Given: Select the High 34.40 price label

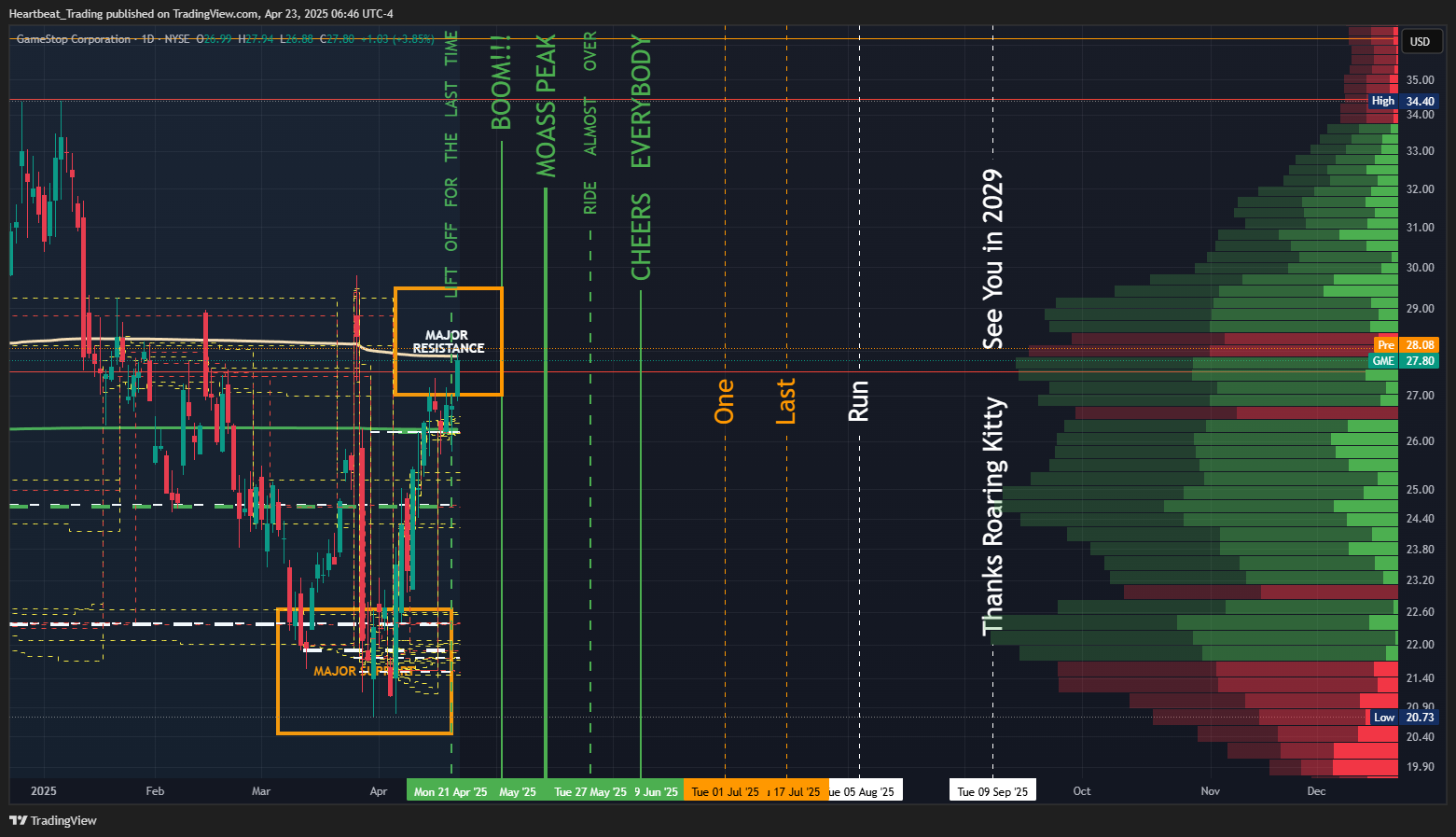Looking at the screenshot, I should click(x=1403, y=101).
